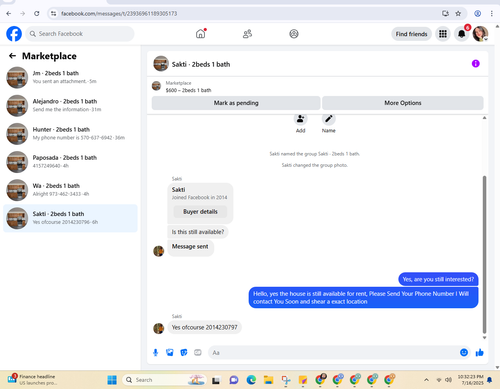500x389 pixels.
Task: Click the Find friends button
Action: (411, 34)
